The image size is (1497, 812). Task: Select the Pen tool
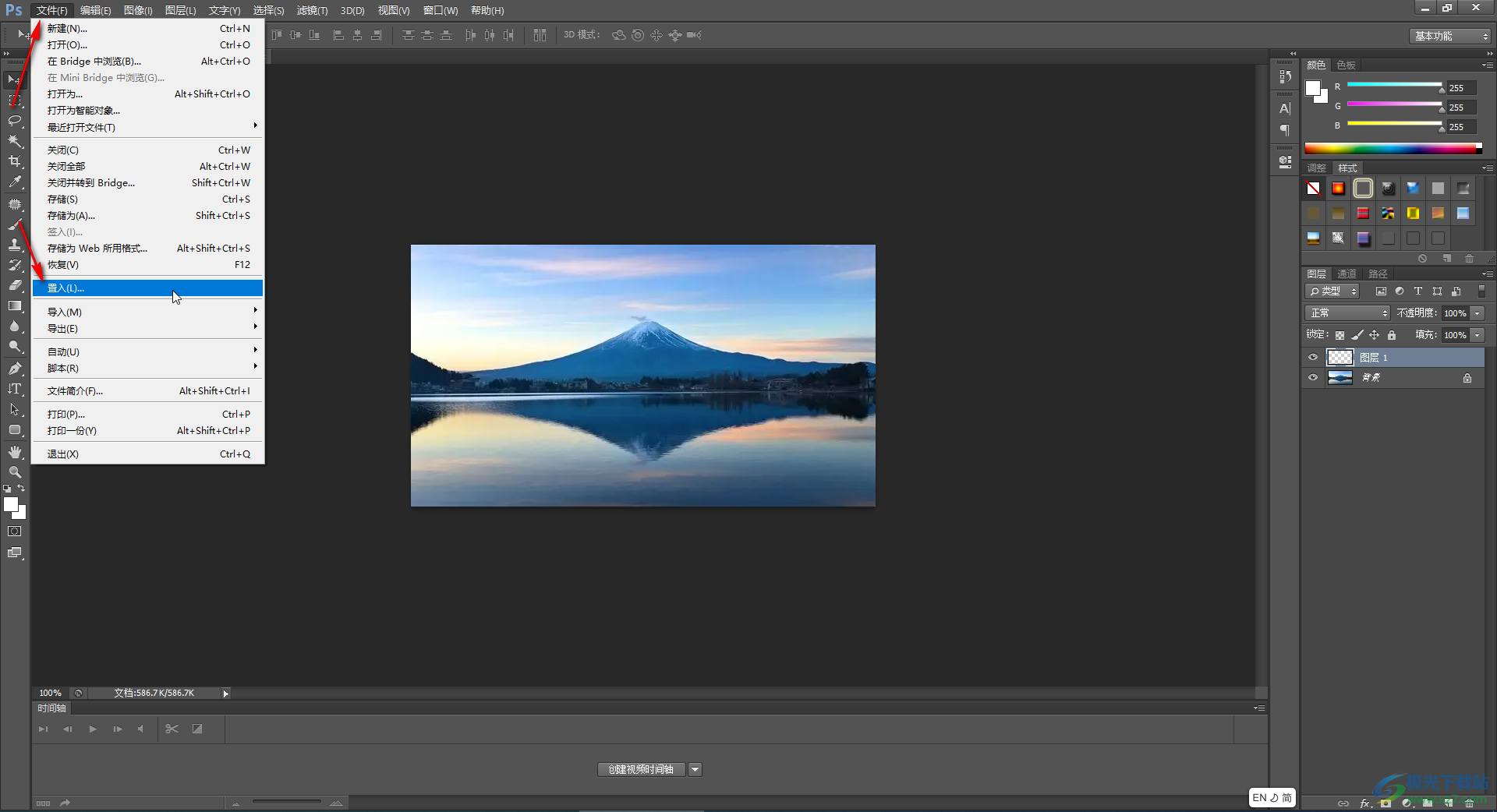(x=14, y=369)
